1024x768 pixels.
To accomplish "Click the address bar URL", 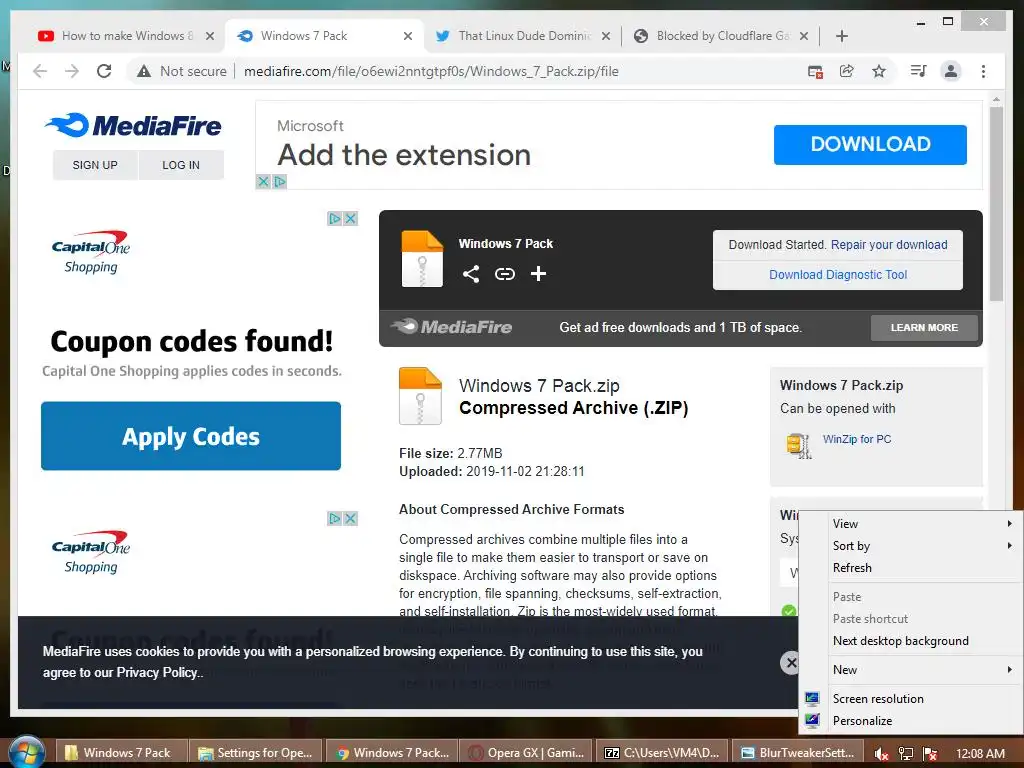I will 431,71.
